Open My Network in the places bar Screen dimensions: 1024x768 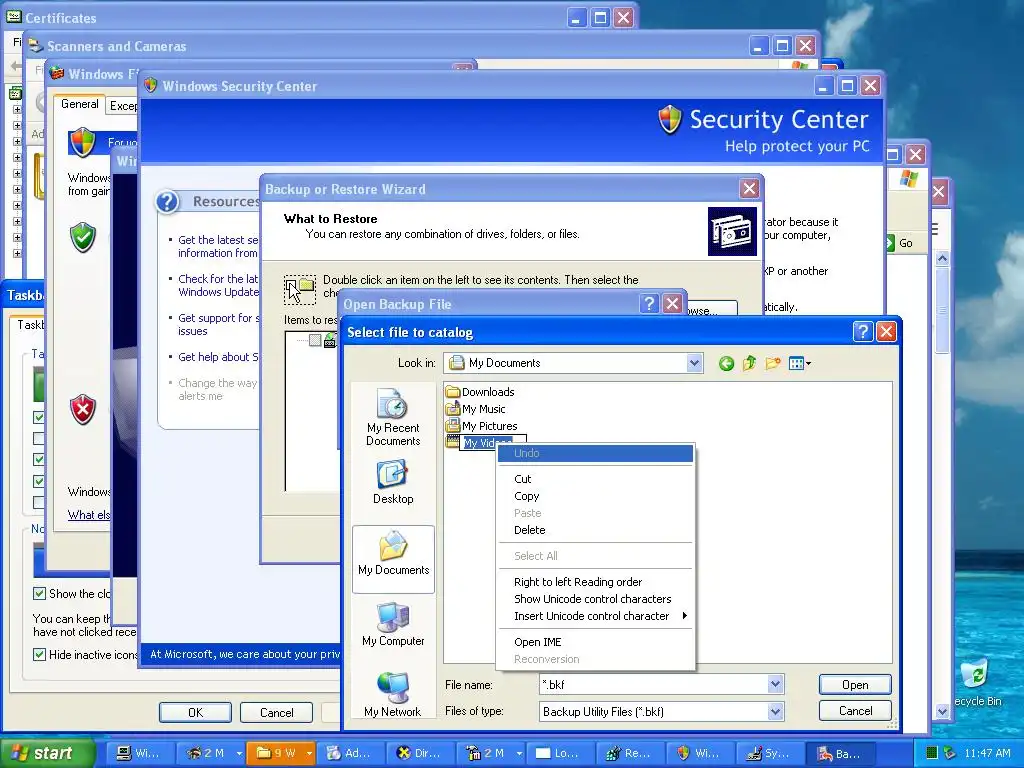click(x=393, y=695)
